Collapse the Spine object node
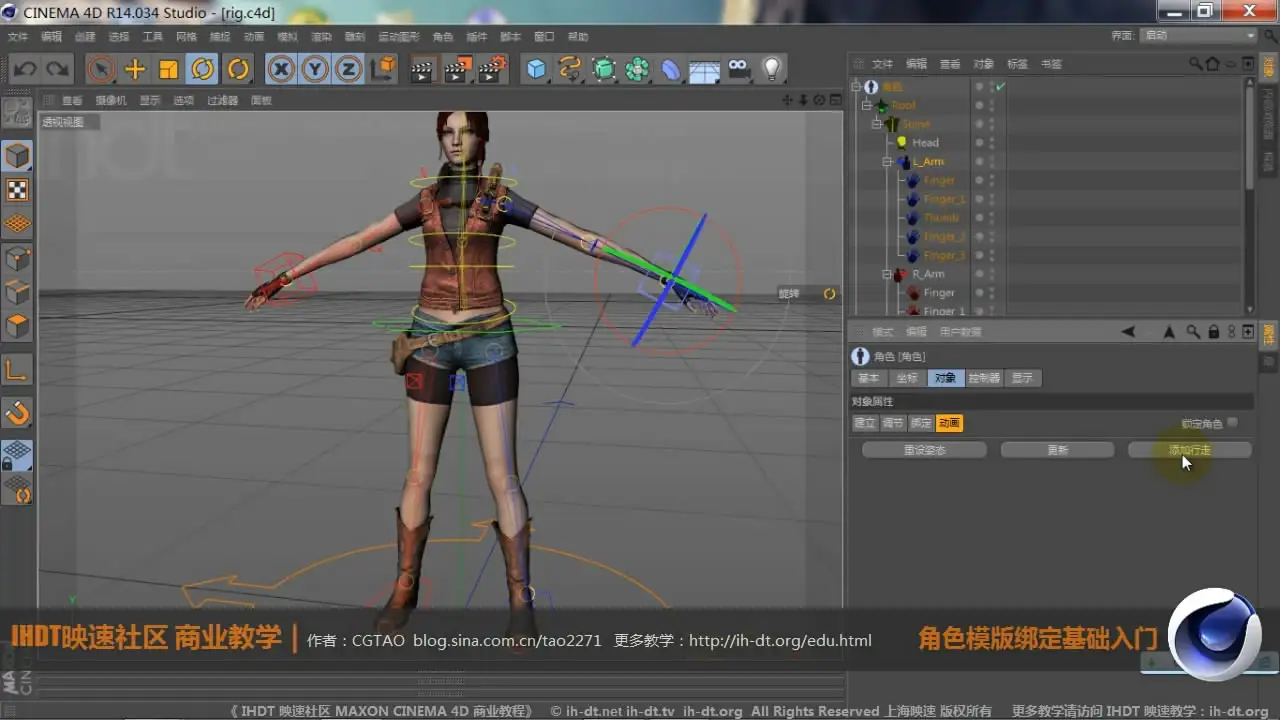This screenshot has height=720, width=1280. pyautogui.click(x=876, y=124)
